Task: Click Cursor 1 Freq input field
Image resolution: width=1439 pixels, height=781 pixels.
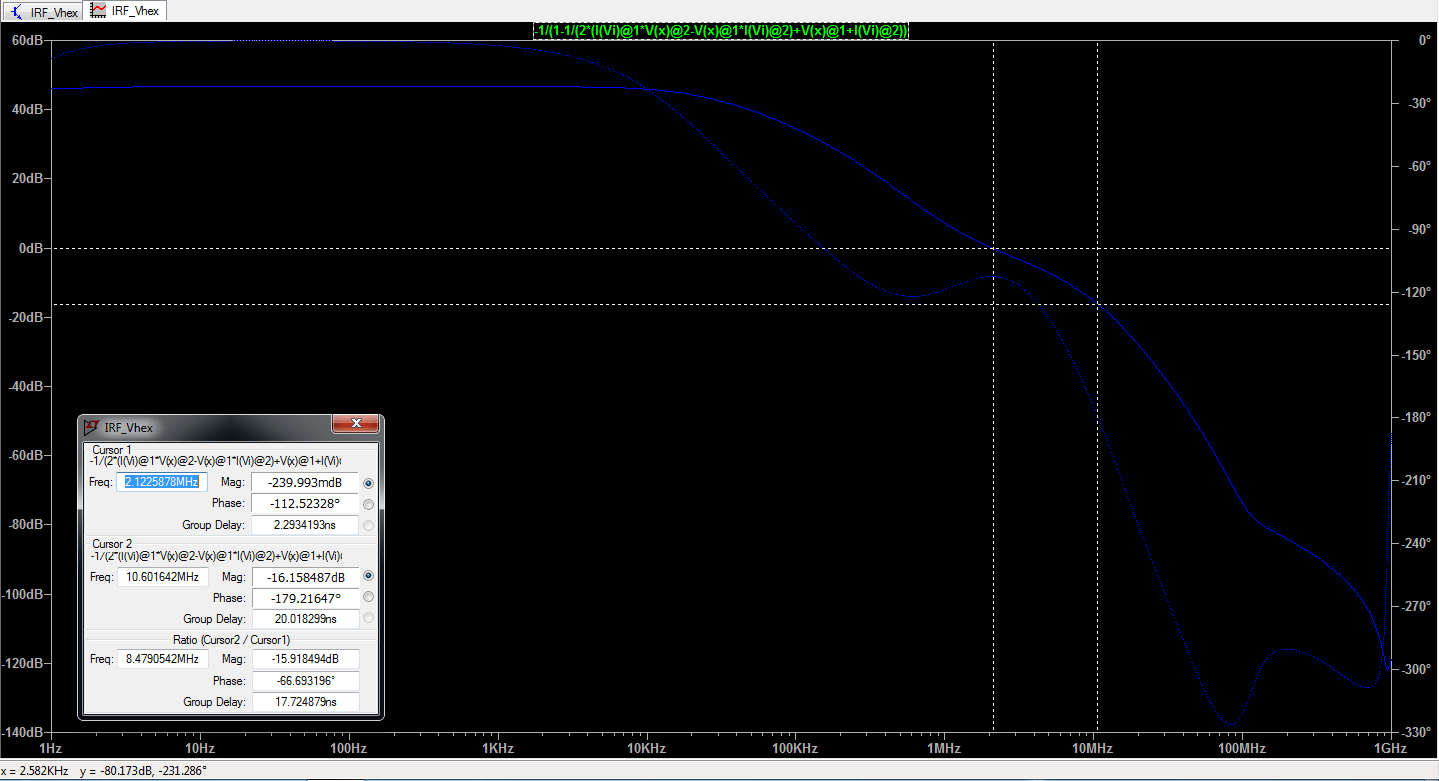Action: [x=163, y=482]
